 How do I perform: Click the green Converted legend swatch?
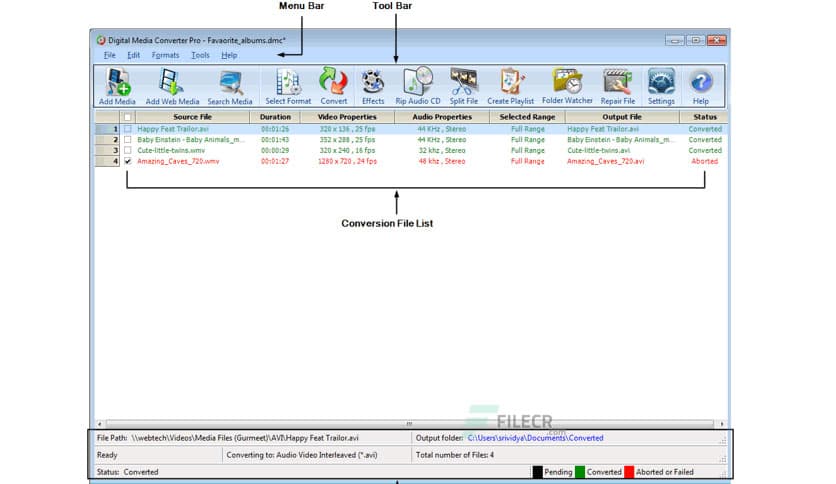[580, 472]
